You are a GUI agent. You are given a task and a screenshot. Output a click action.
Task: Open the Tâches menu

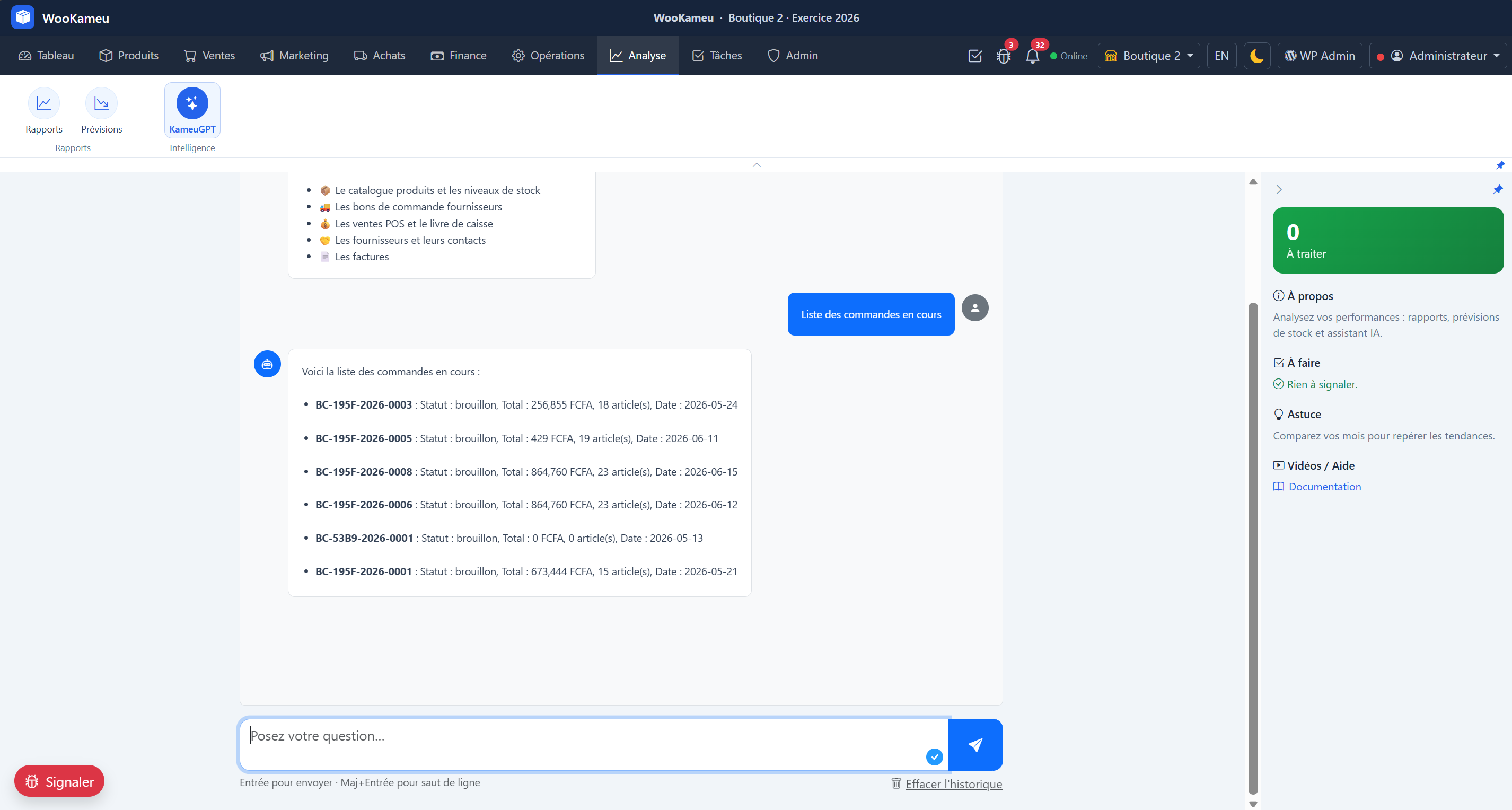point(717,56)
